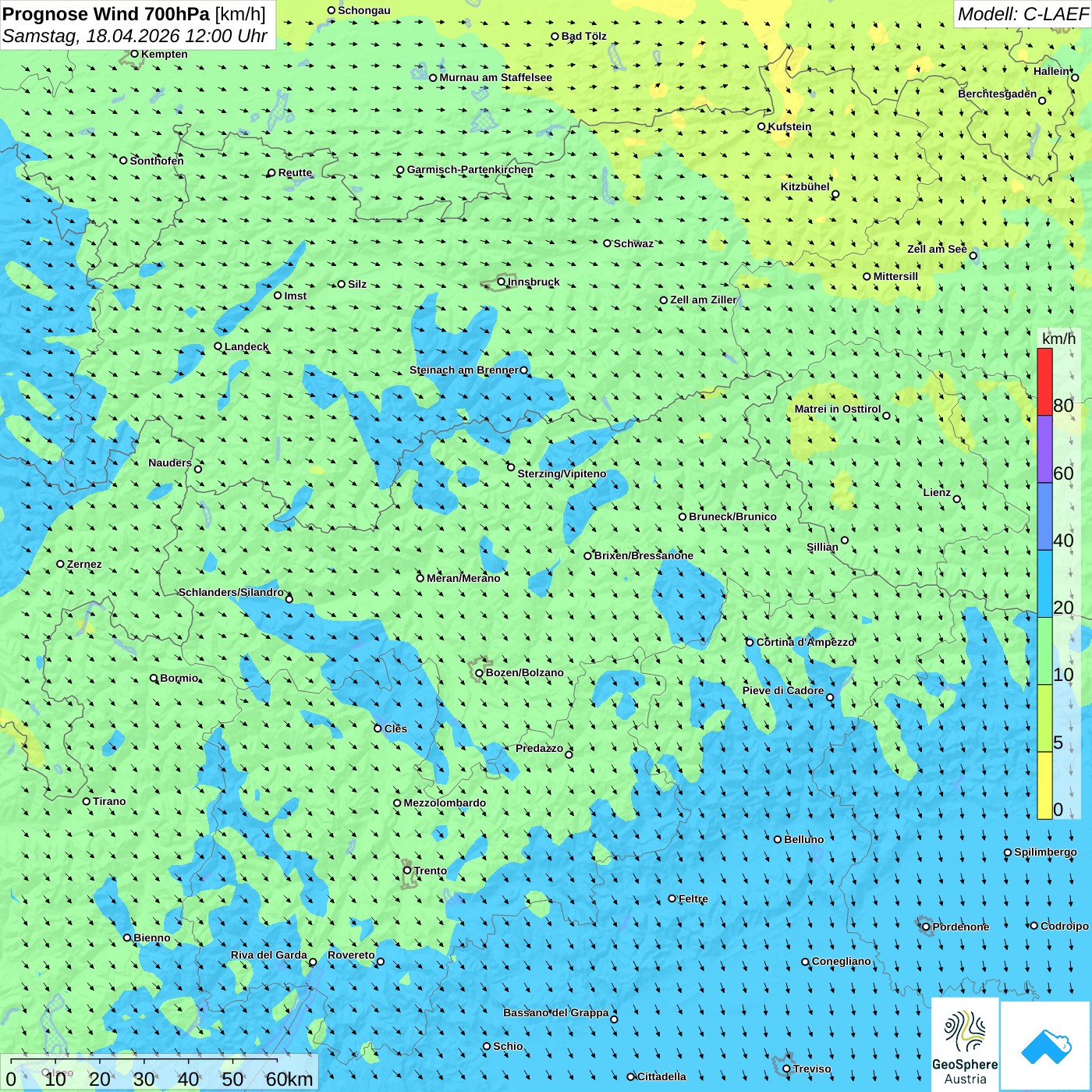Click the 'Bruneck/Brunico' town label
The height and width of the screenshot is (1092, 1092).
click(x=732, y=516)
